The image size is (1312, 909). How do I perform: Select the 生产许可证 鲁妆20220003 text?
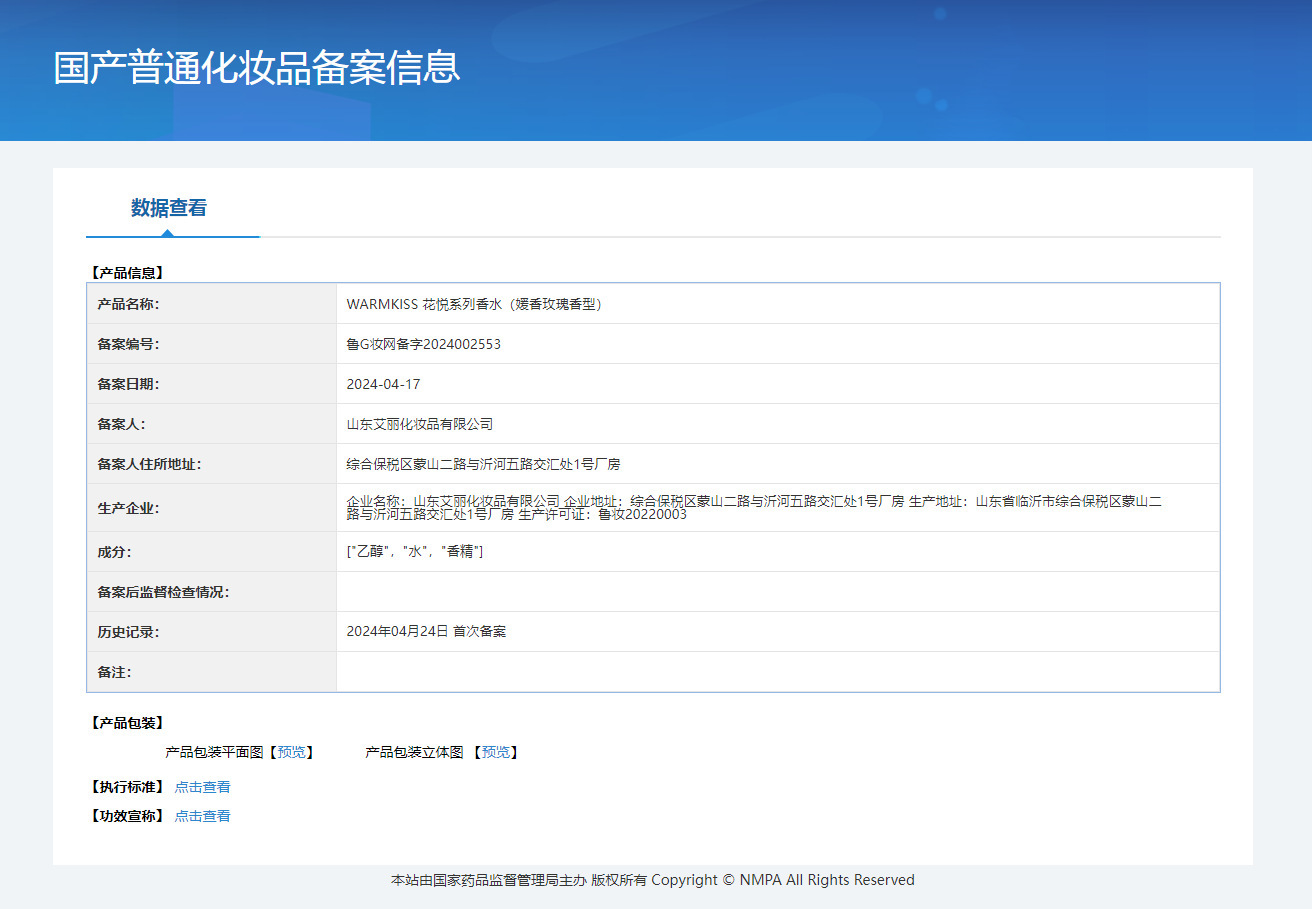point(603,515)
